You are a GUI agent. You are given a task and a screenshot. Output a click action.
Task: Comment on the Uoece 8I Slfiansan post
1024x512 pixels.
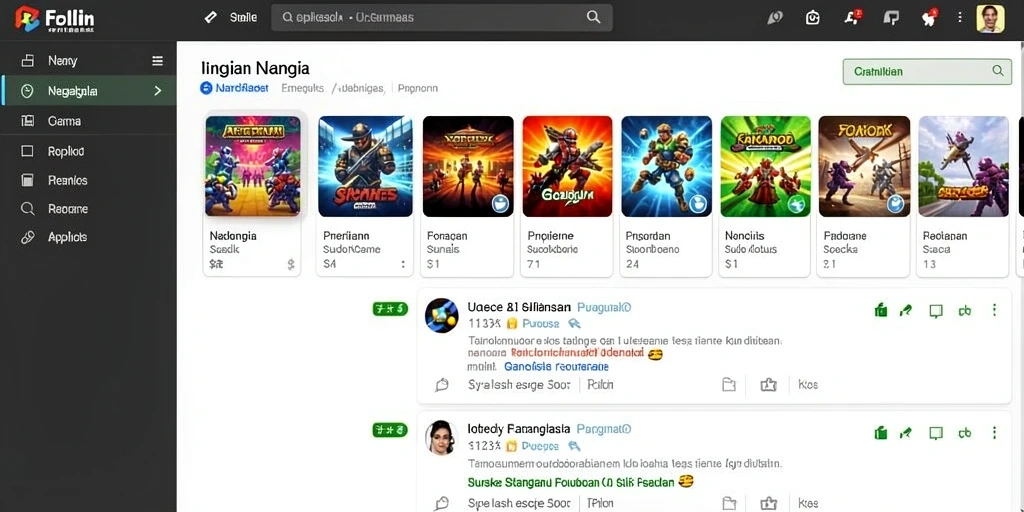click(x=936, y=311)
